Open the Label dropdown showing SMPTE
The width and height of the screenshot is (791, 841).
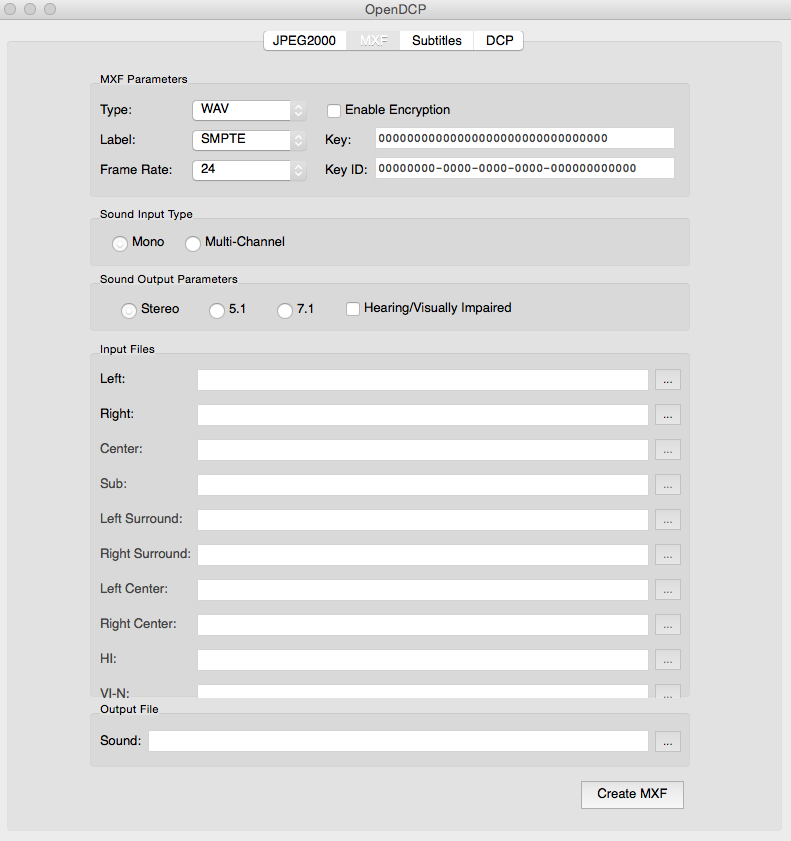pos(249,140)
